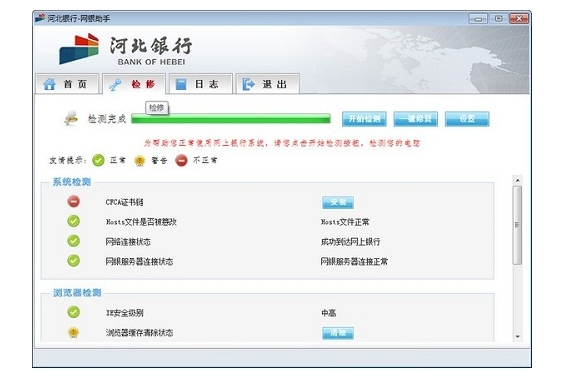Click the yellow 警告 legend icon
564x384 pixels.
[140, 161]
